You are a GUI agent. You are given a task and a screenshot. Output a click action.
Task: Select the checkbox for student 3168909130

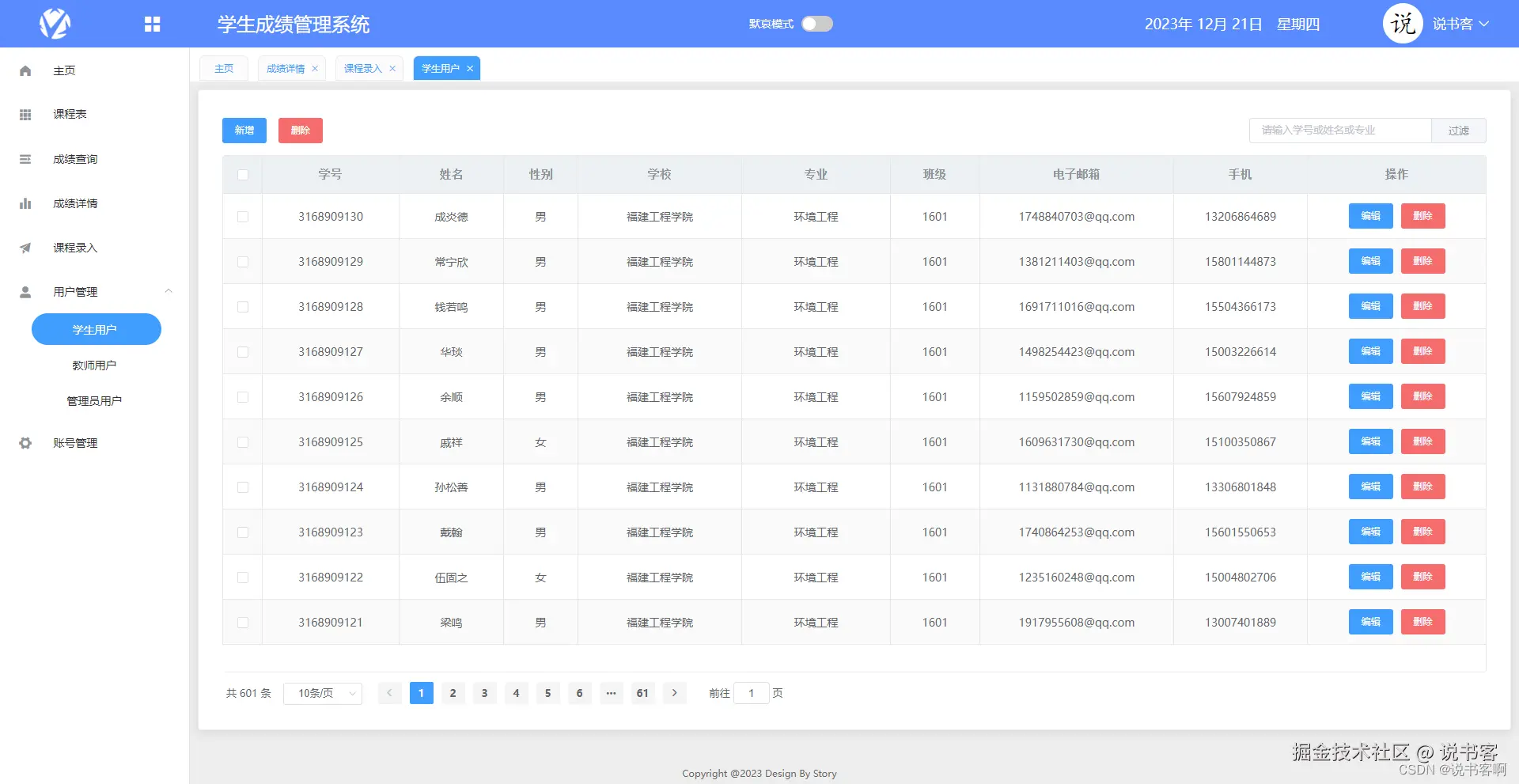243,217
